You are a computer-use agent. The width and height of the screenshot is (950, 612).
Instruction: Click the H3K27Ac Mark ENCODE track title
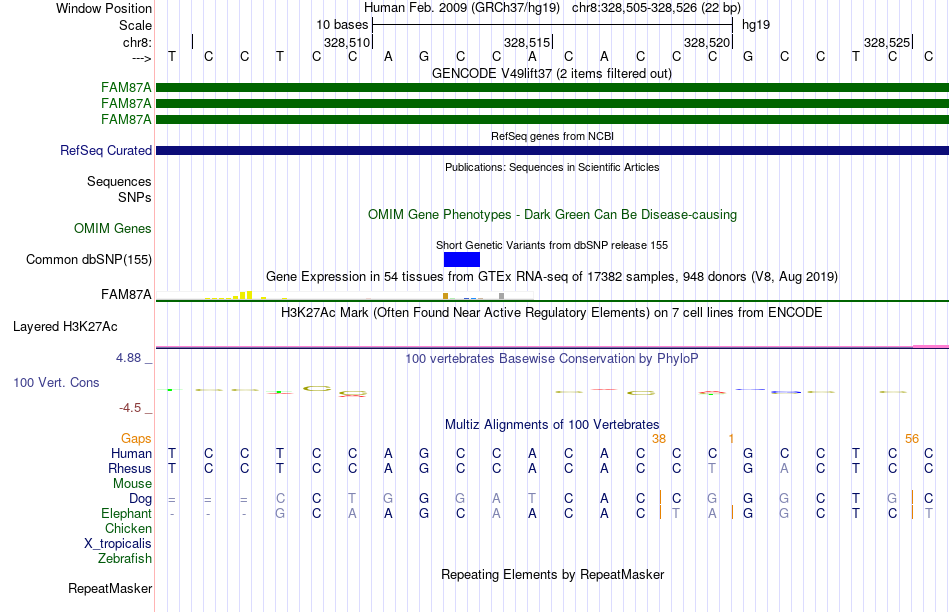pyautogui.click(x=552, y=313)
